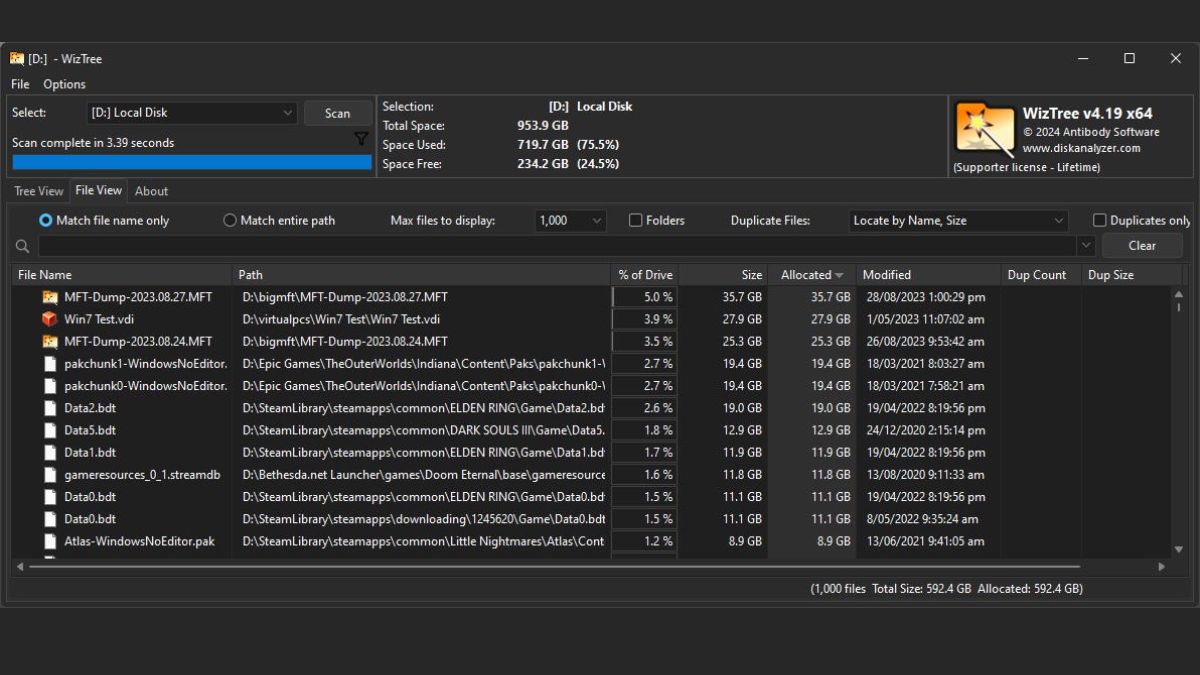
Task: Click the file list's vertical scrollbar up arrow
Action: click(x=1178, y=294)
